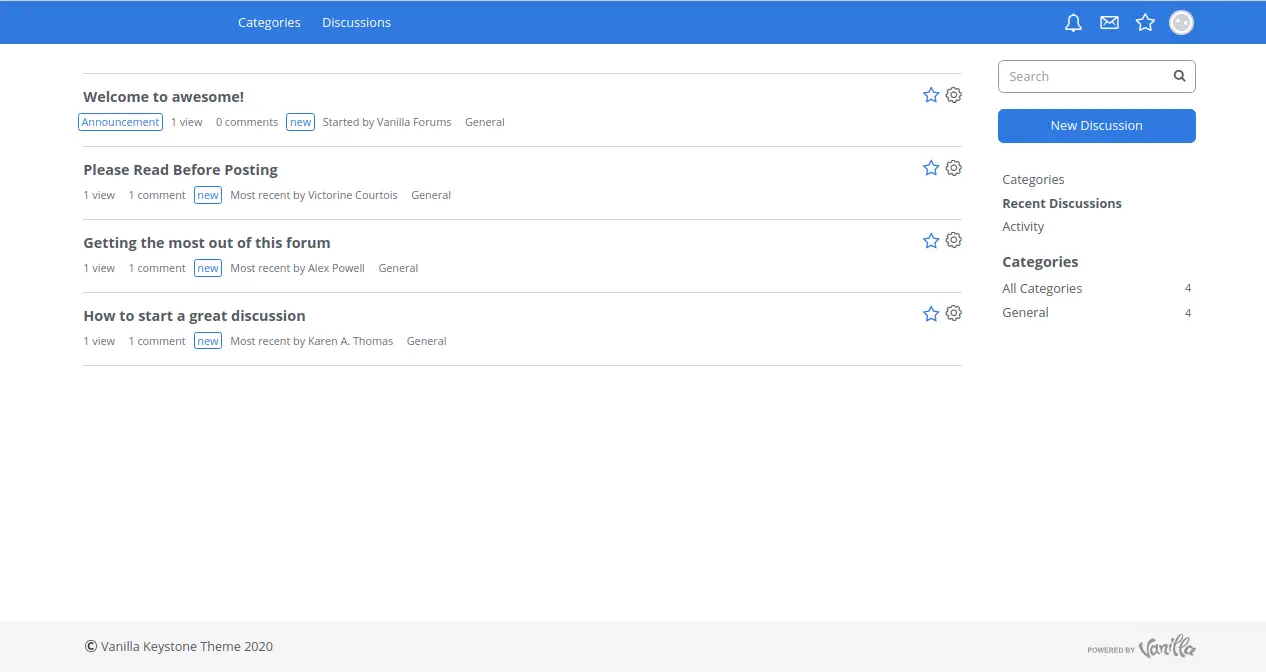Image resolution: width=1266 pixels, height=672 pixels.
Task: Open options gear for Welcome to awesome!
Action: coord(953,95)
